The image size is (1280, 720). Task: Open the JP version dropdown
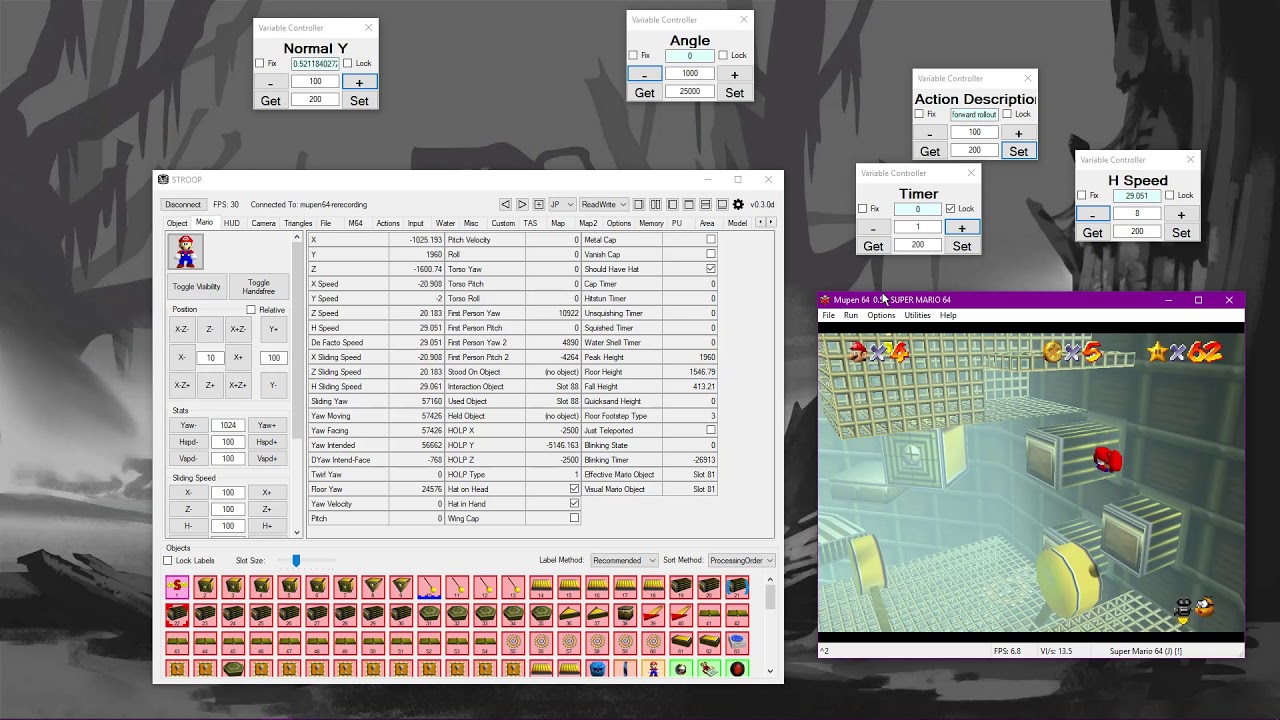(x=562, y=204)
